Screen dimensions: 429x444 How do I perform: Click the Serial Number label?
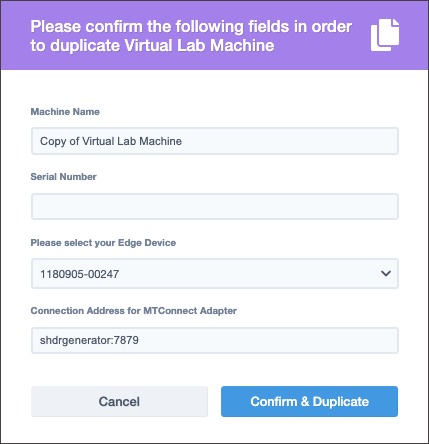point(63,177)
